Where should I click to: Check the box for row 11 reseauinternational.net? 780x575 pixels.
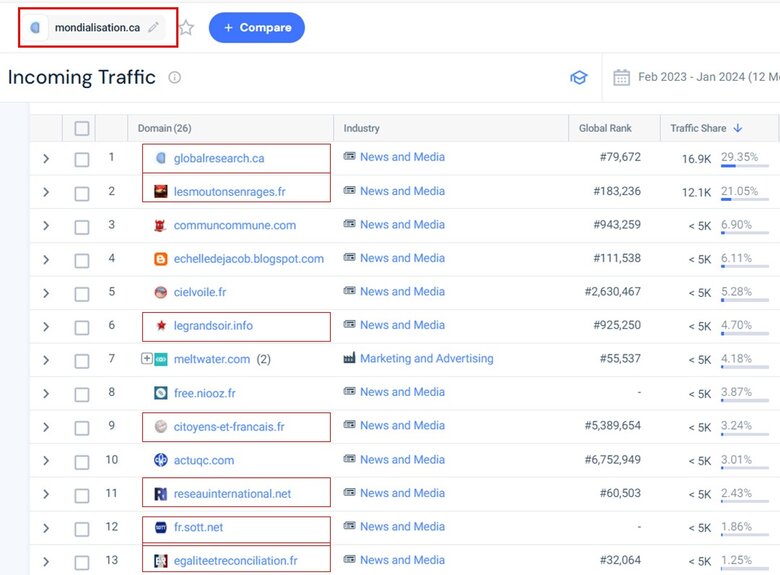[82, 495]
